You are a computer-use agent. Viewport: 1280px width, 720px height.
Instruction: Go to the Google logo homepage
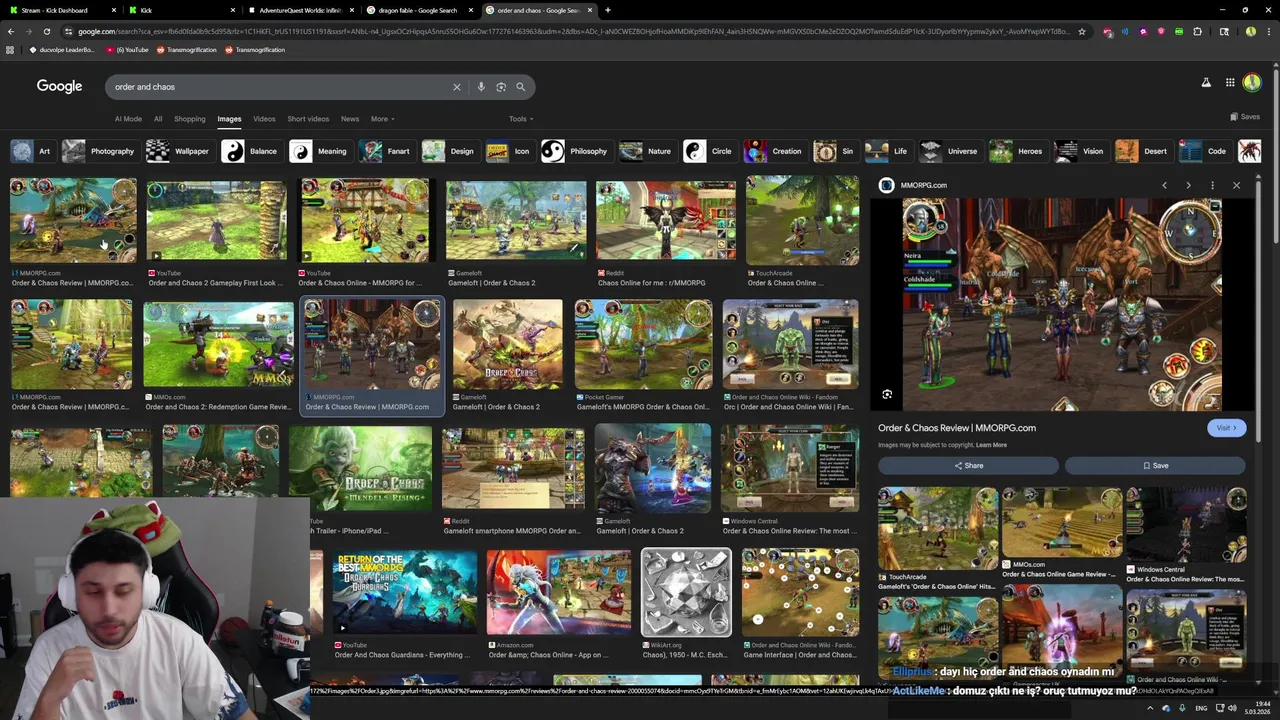tap(59, 86)
